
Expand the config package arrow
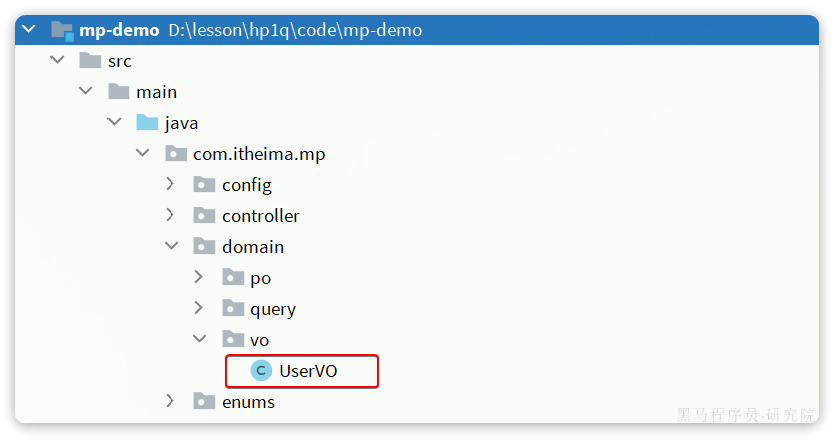170,185
